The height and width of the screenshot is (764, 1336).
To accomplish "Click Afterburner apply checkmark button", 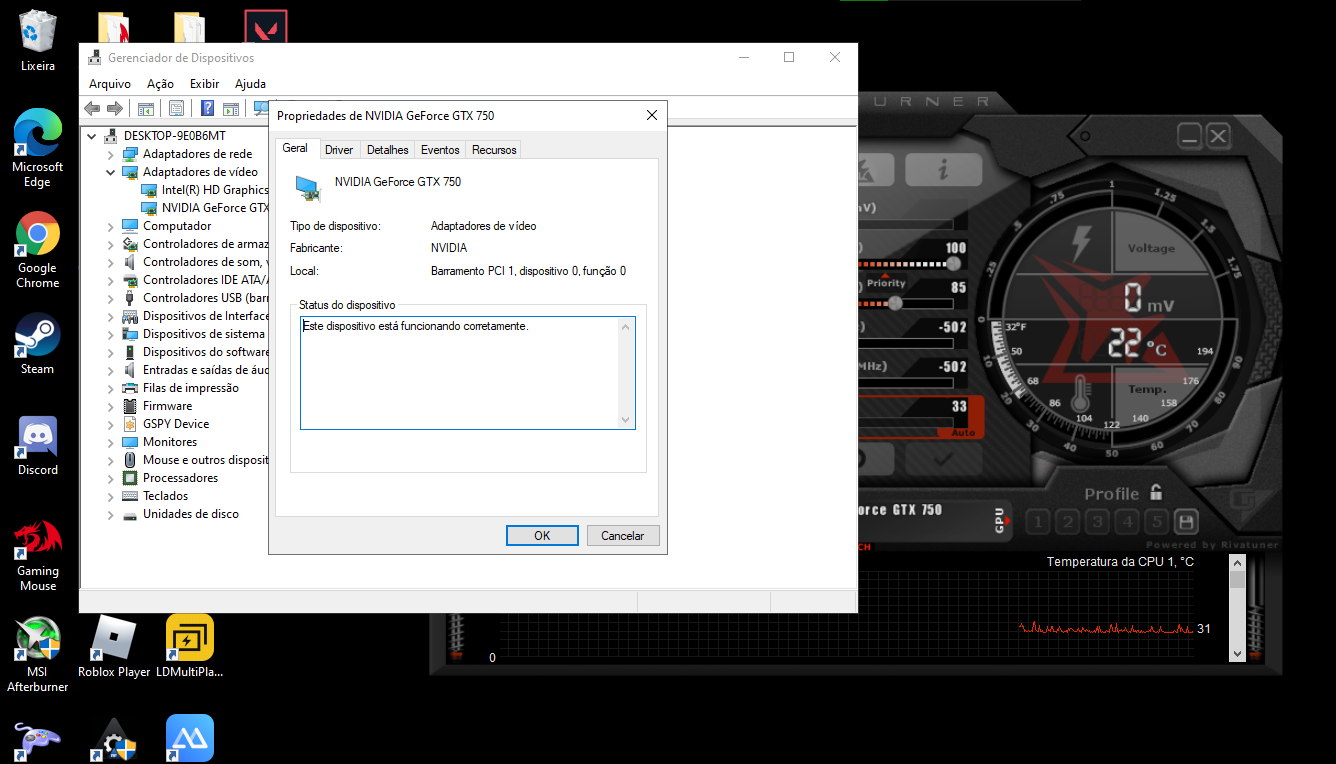I will point(943,459).
